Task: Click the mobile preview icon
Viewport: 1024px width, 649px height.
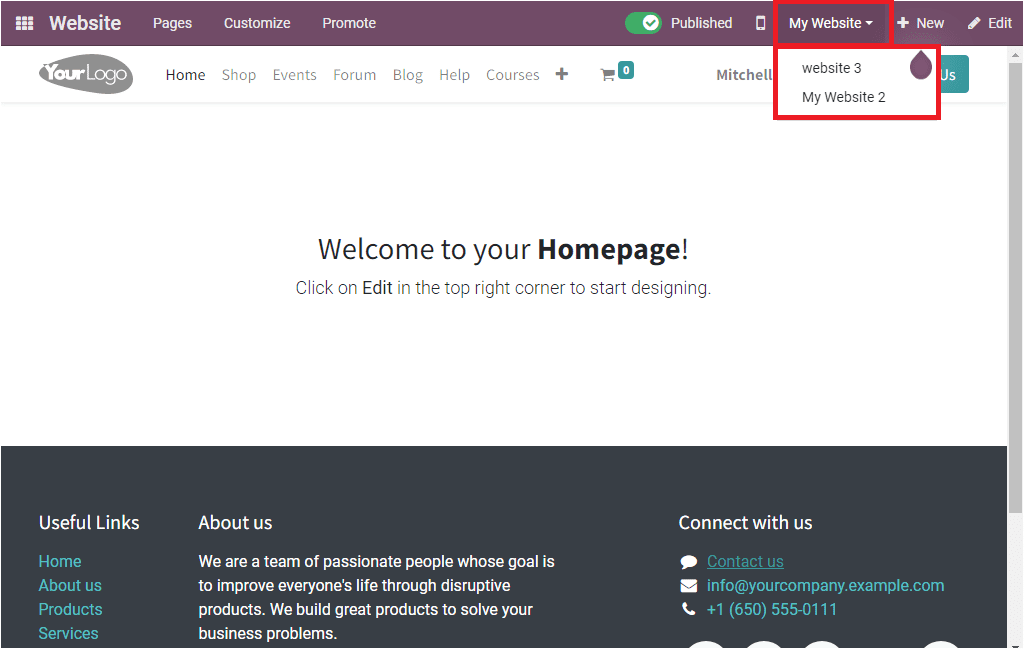Action: pyautogui.click(x=761, y=23)
